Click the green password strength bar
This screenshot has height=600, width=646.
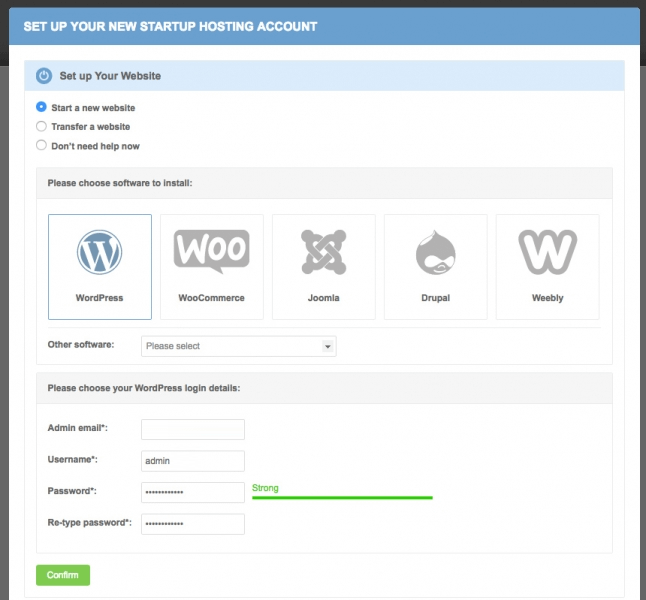point(342,498)
